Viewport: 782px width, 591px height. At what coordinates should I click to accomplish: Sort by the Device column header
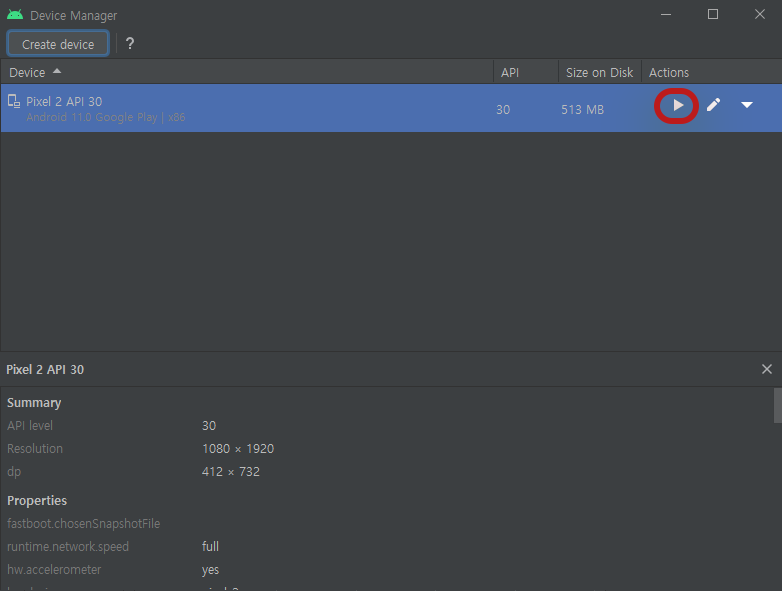(246, 72)
